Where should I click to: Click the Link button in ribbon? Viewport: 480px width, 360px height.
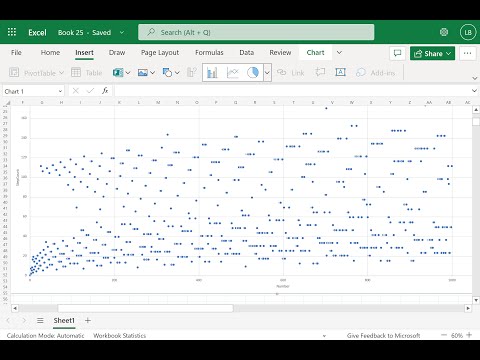click(x=291, y=73)
